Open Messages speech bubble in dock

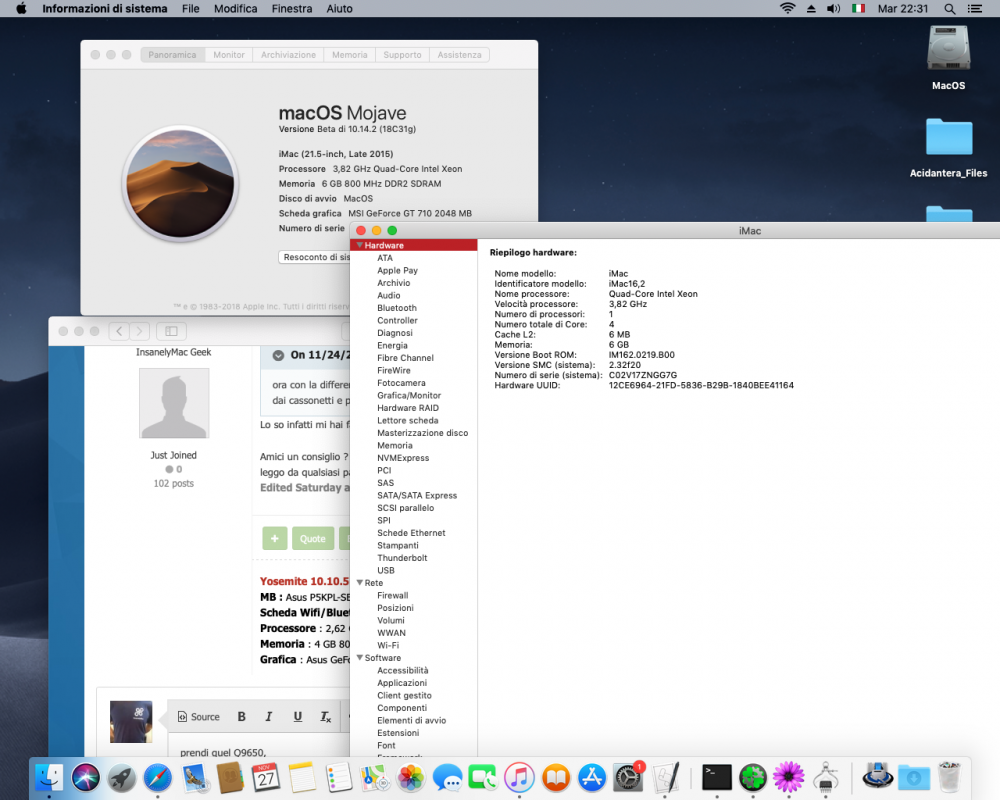(x=447, y=777)
